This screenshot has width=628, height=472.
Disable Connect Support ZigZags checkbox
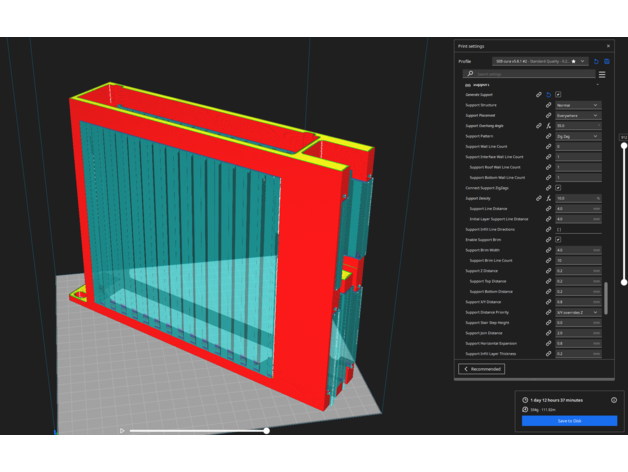(558, 187)
